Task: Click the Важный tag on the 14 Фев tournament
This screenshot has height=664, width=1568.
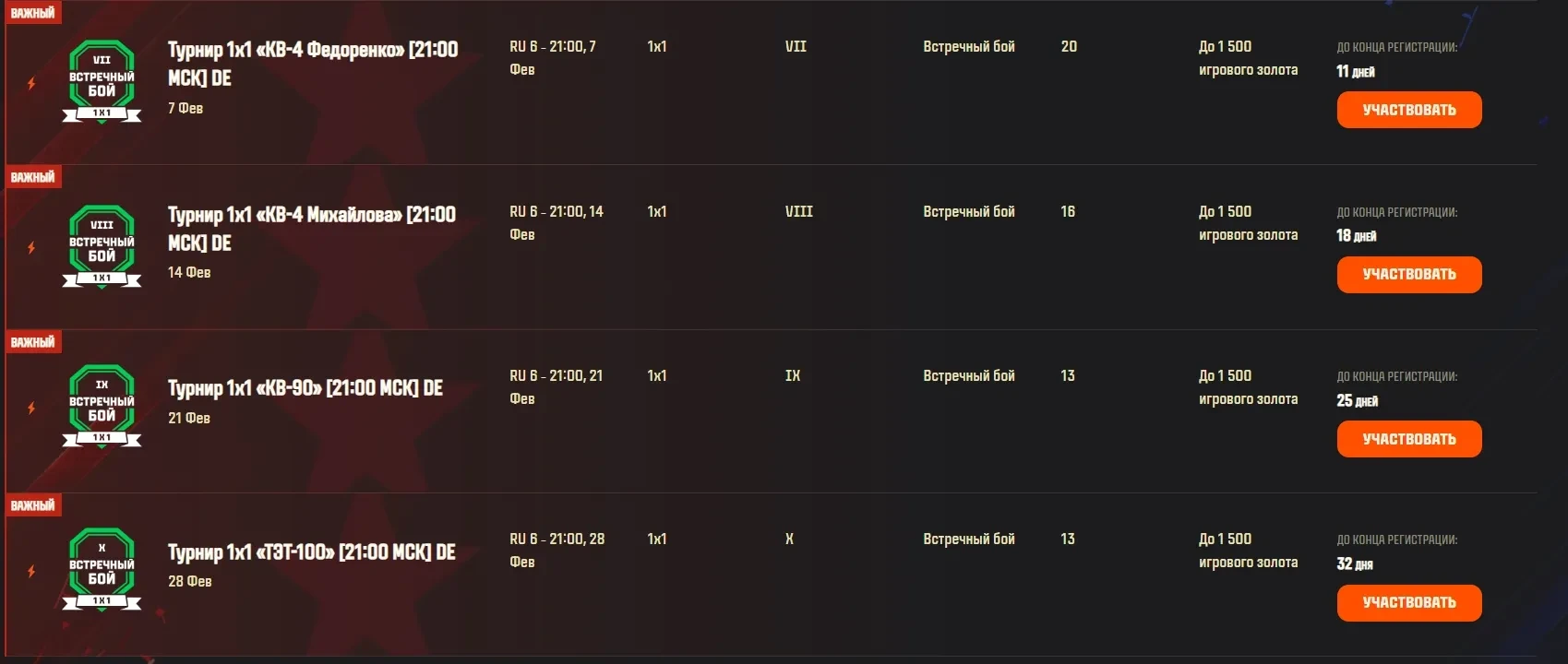Action: click(32, 177)
